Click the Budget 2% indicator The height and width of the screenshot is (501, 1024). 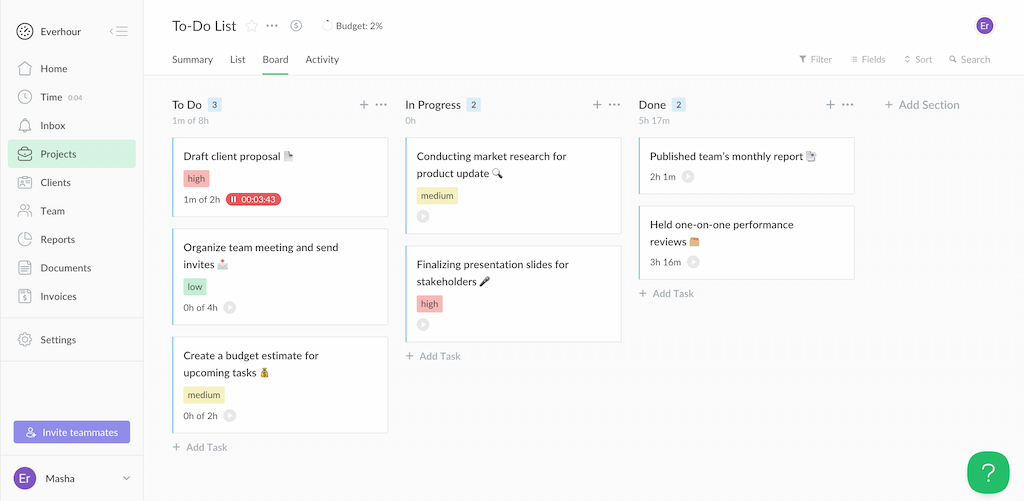click(353, 26)
